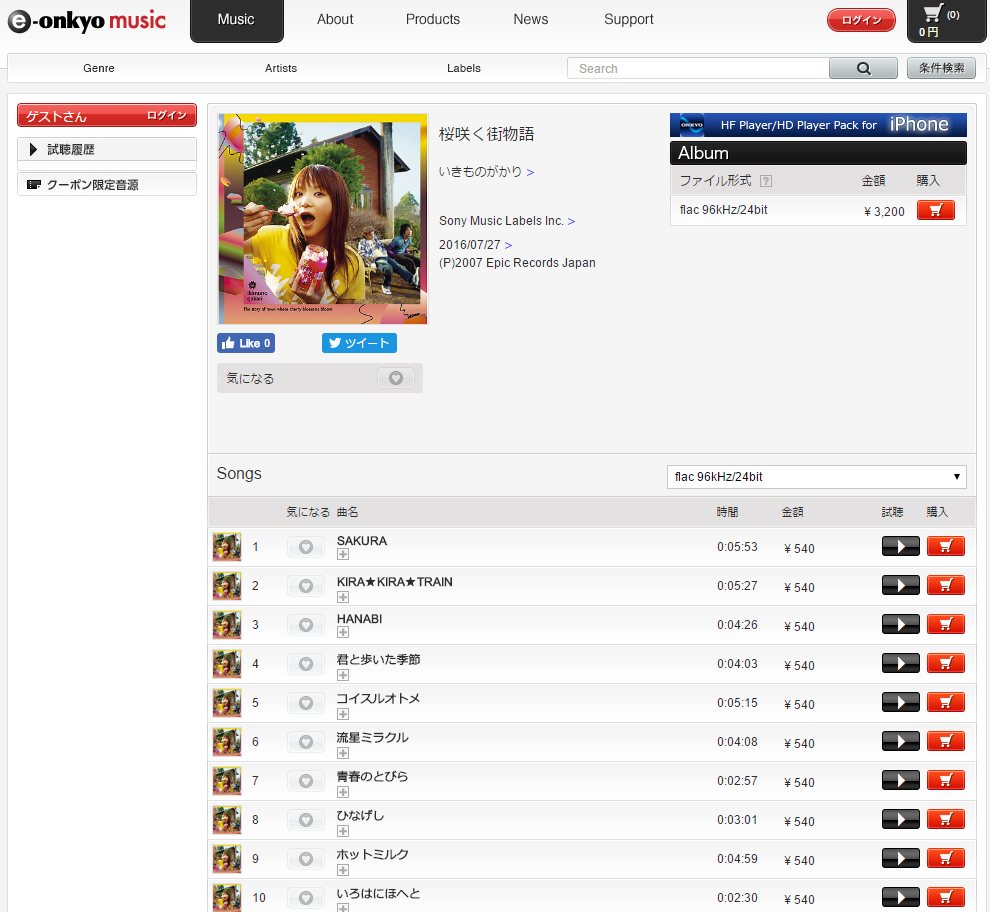Open the 2016/07/27 release date link

pos(475,245)
